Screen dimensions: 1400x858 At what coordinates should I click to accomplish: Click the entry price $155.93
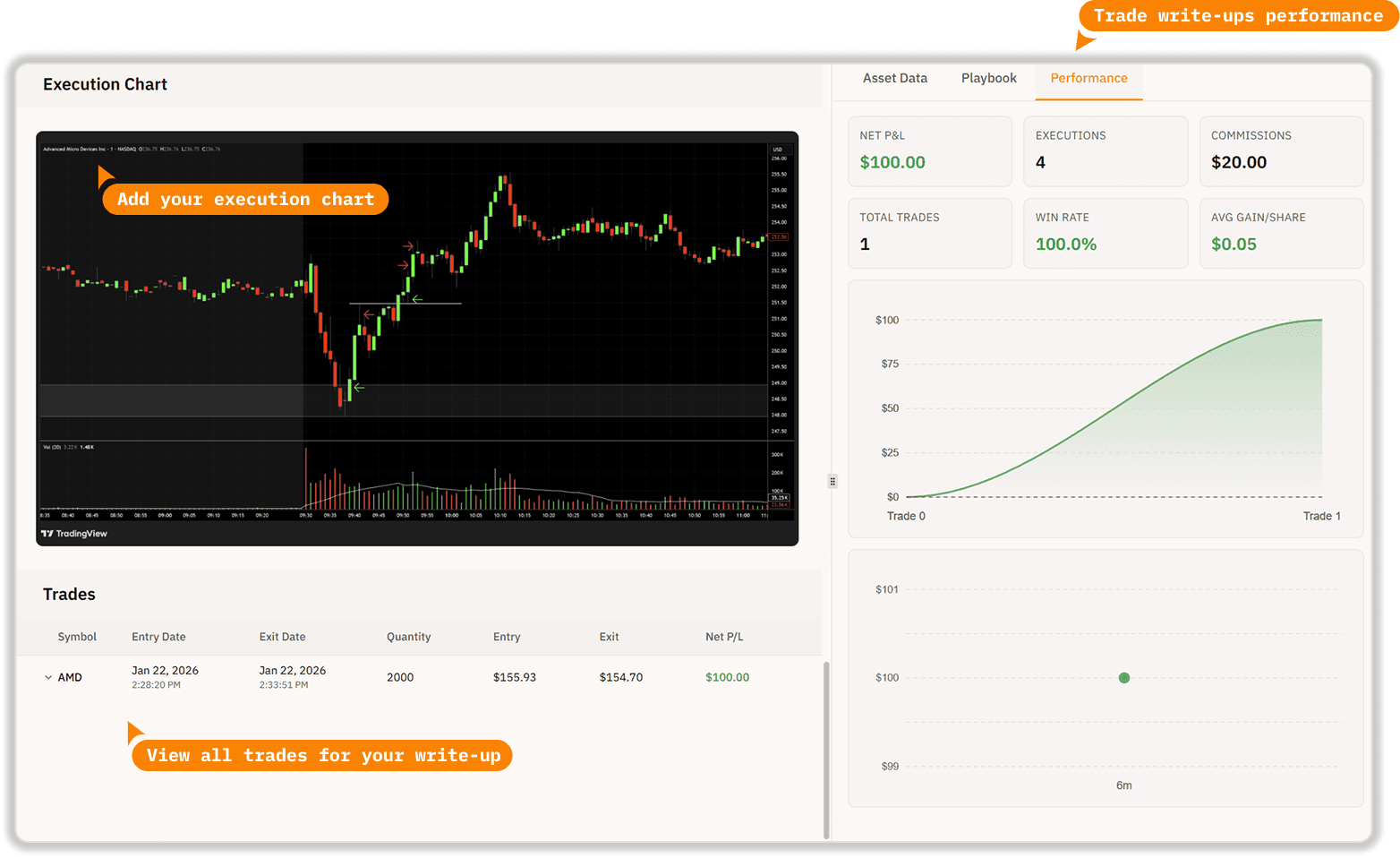(514, 677)
